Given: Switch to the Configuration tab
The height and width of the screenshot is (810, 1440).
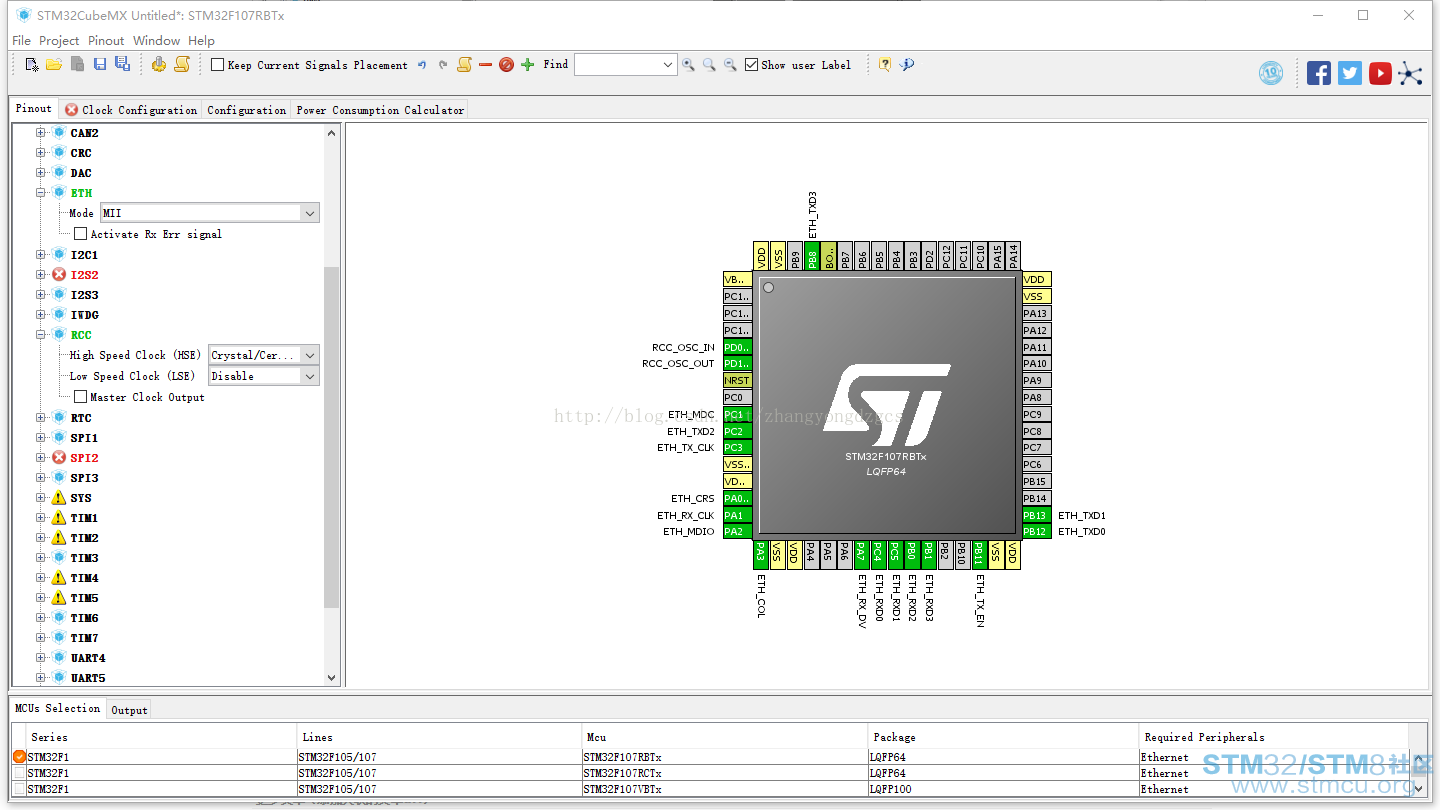Looking at the screenshot, I should [246, 110].
